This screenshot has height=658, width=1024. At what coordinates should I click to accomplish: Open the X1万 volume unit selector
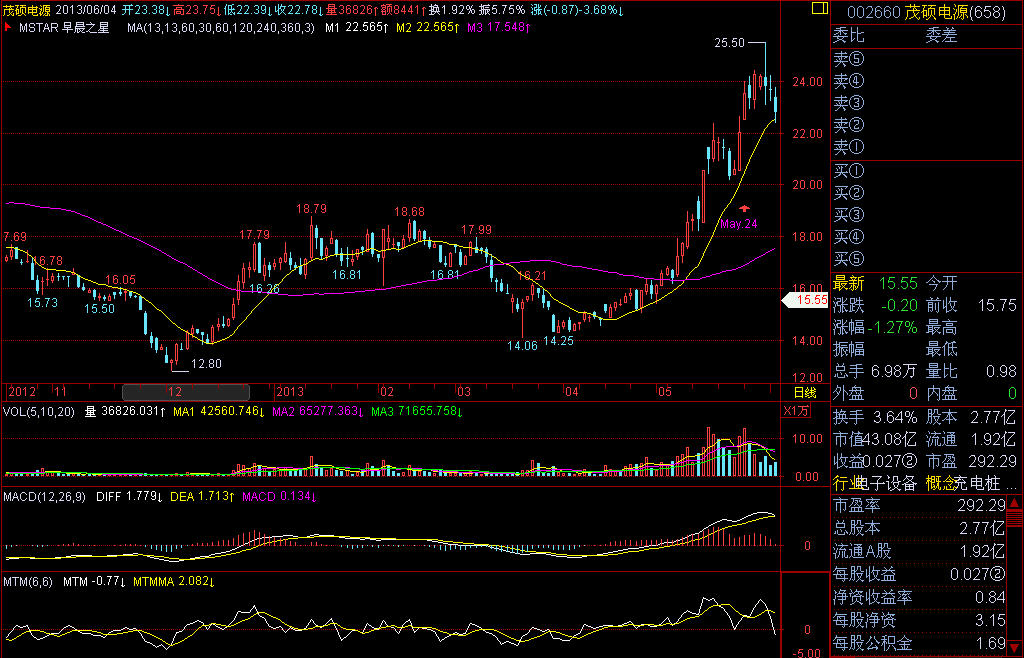[798, 411]
